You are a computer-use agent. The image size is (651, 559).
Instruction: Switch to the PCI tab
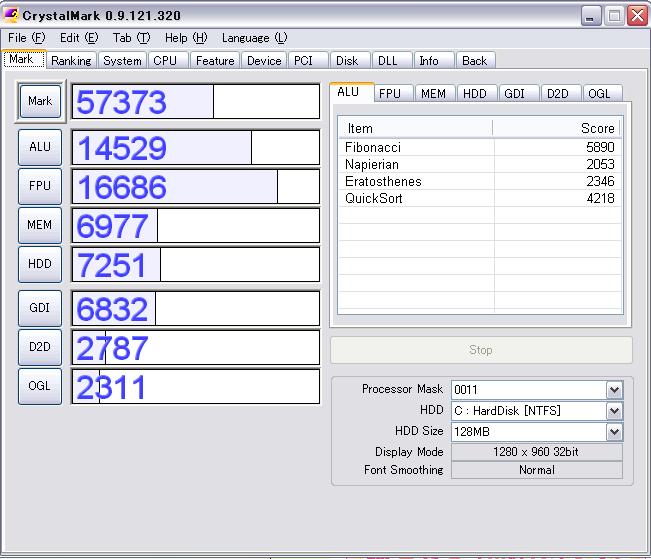pyautogui.click(x=308, y=61)
